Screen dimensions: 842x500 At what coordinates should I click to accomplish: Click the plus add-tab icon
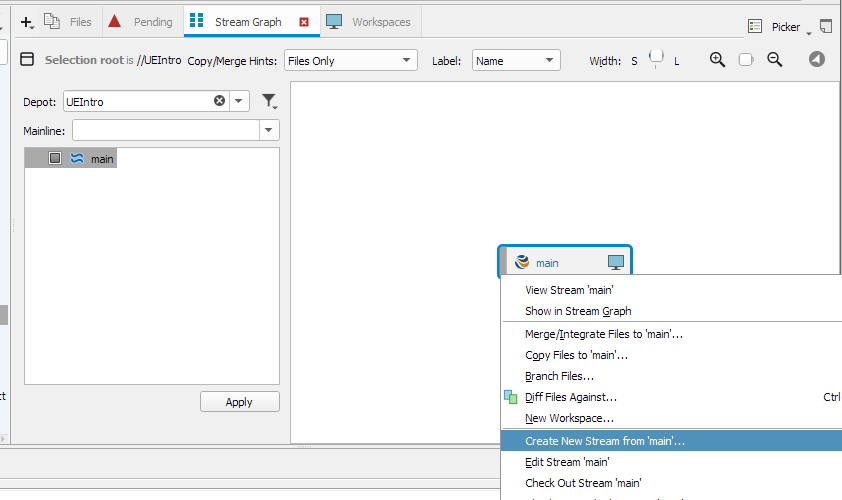[26, 22]
